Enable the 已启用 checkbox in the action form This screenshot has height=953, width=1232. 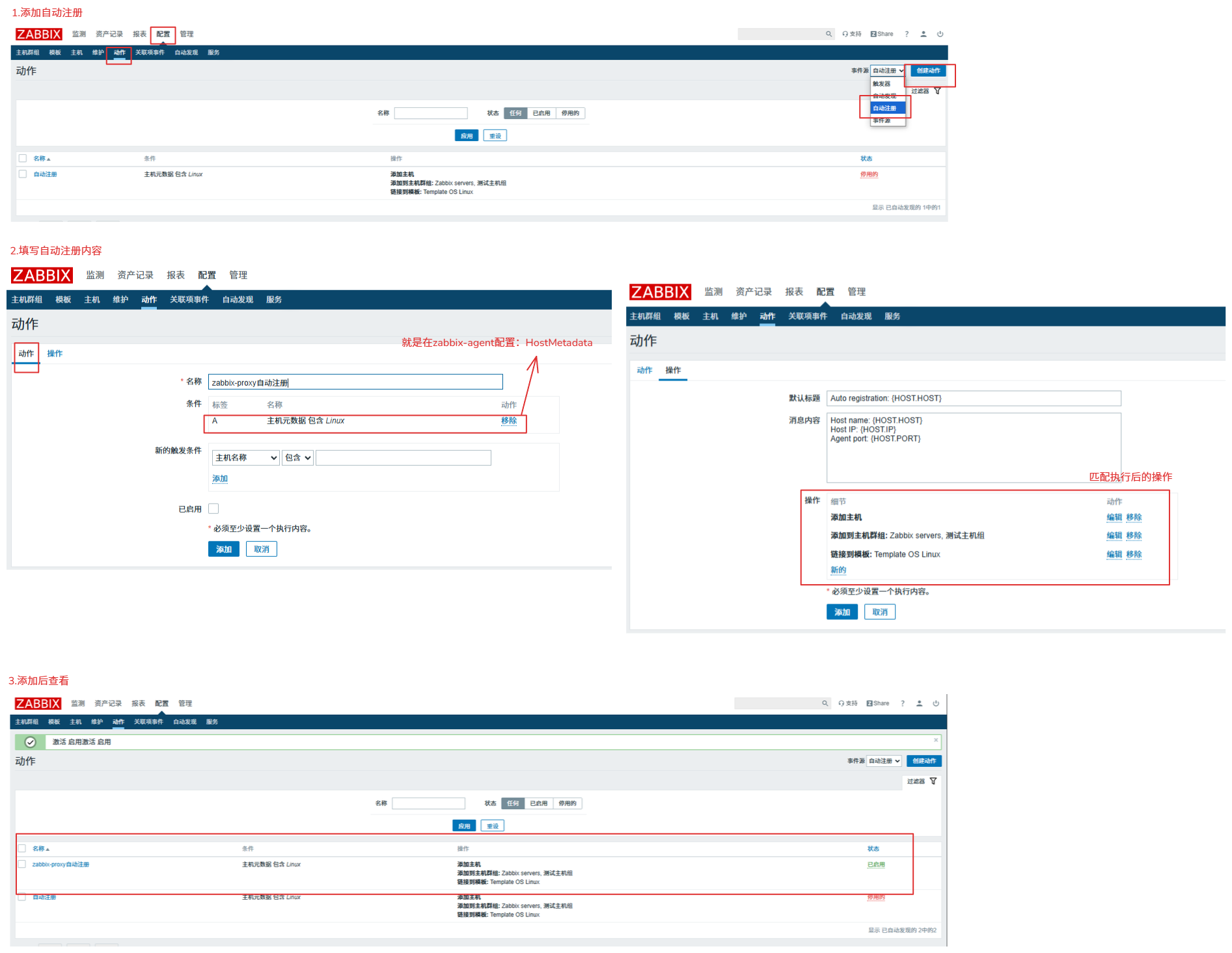point(213,509)
